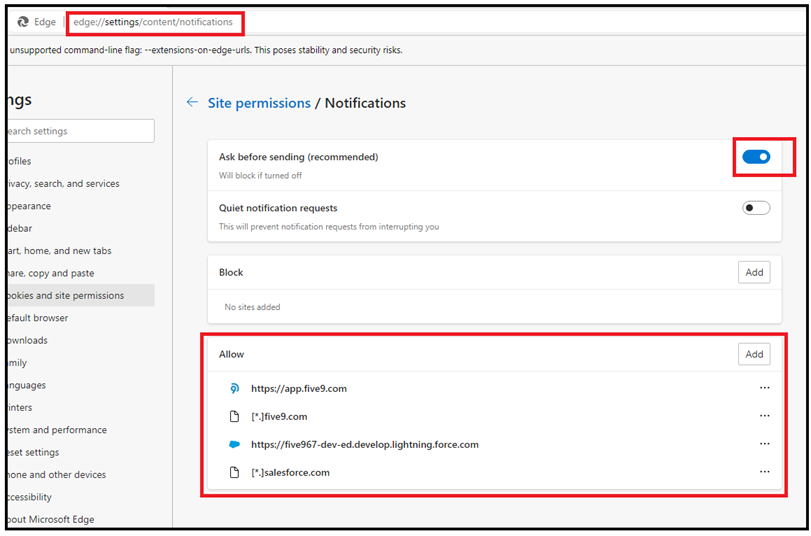The image size is (811, 536).
Task: Open more actions for [*.]salesforce.com
Action: coord(764,472)
